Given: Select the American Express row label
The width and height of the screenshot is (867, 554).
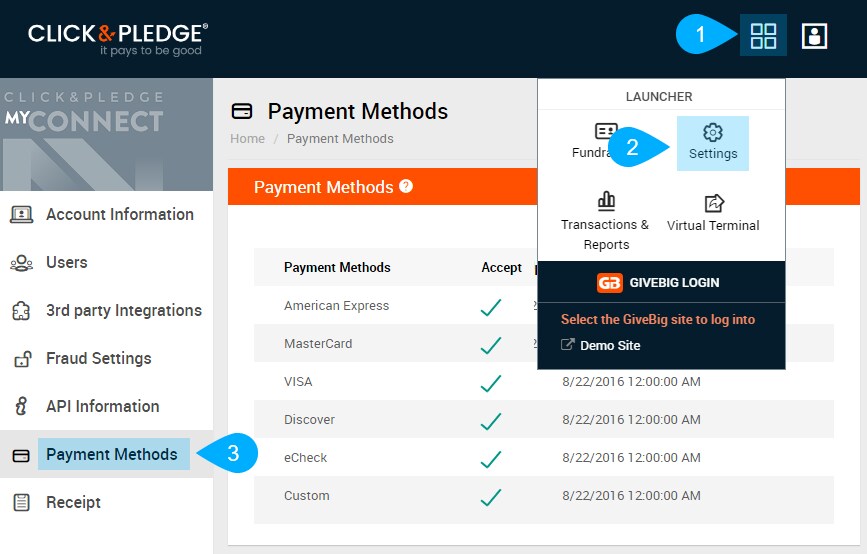Looking at the screenshot, I should 336,306.
